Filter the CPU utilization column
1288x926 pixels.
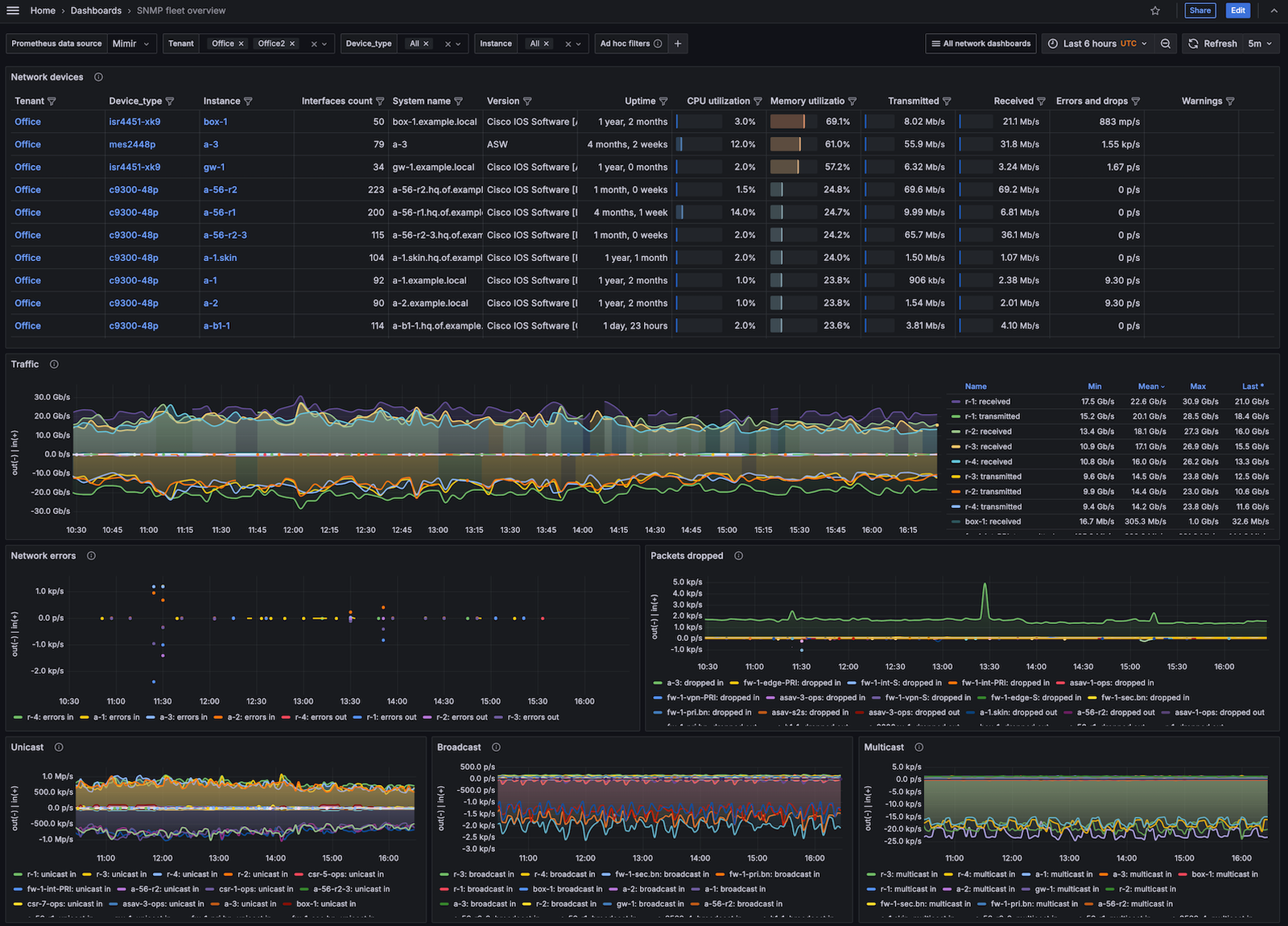point(758,101)
